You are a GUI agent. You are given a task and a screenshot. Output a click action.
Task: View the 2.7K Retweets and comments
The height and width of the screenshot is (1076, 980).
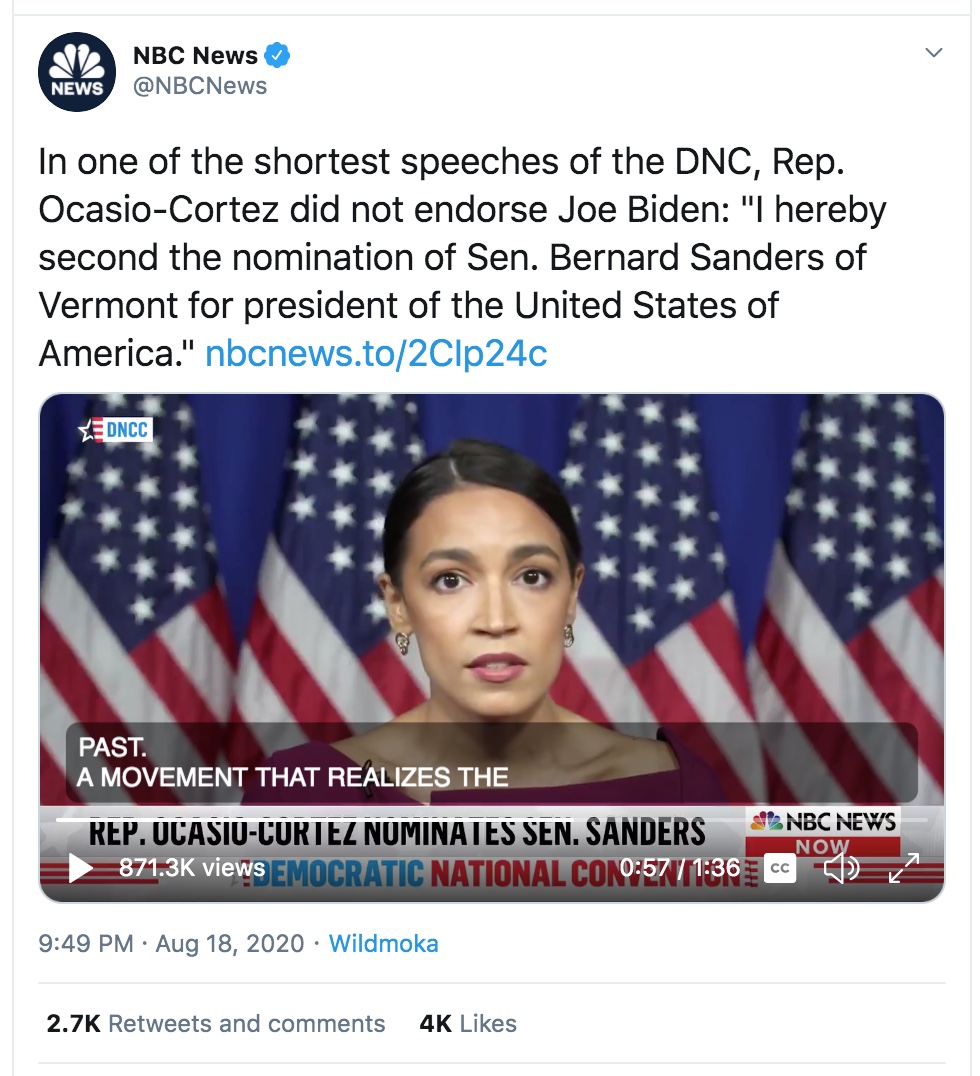215,1023
